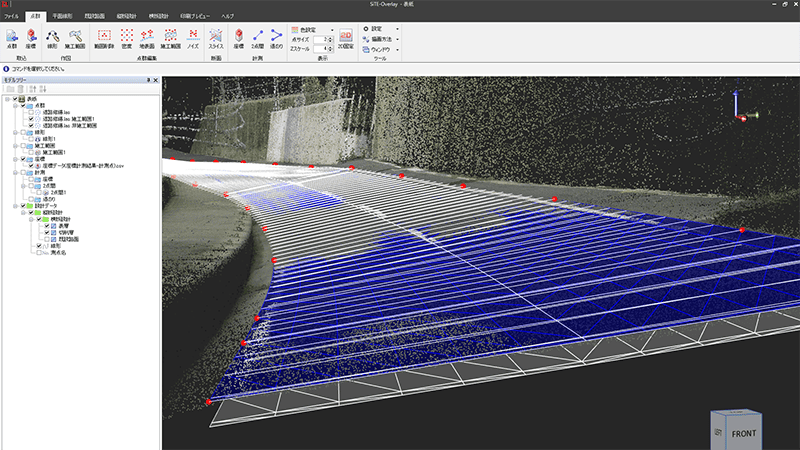Enable checkbox for 道路縦棒.las item
This screenshot has width=800, height=450.
pyautogui.click(x=31, y=112)
